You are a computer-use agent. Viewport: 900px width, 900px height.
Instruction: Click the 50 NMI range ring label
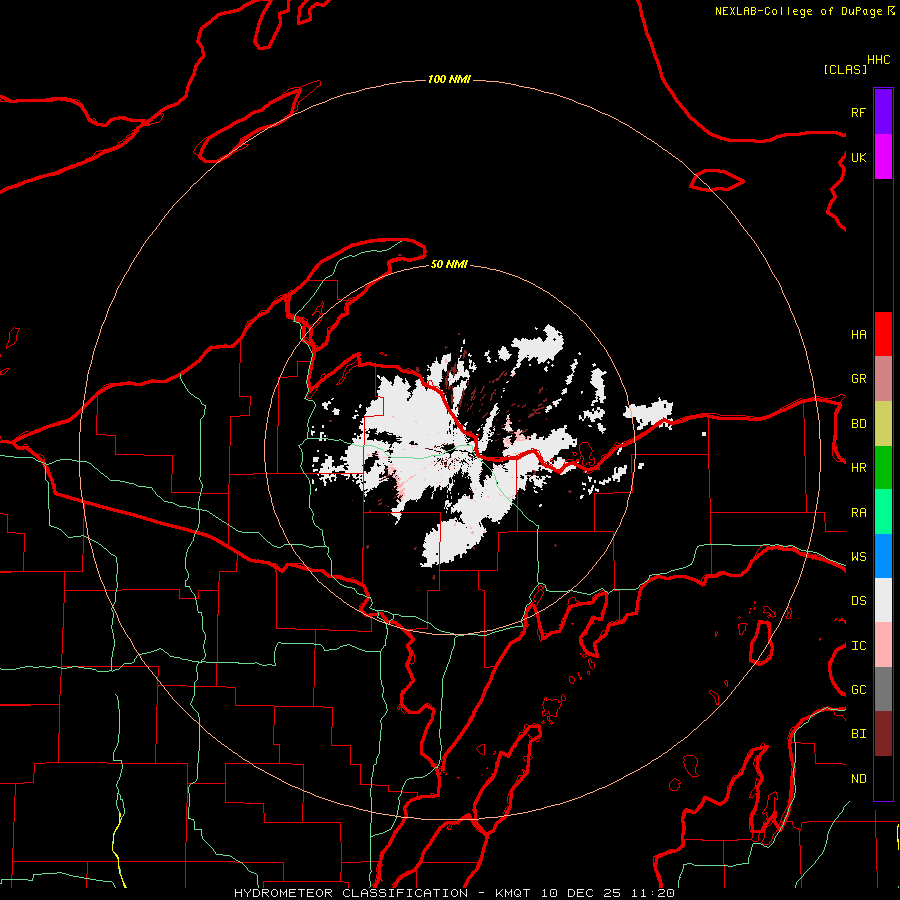[449, 264]
